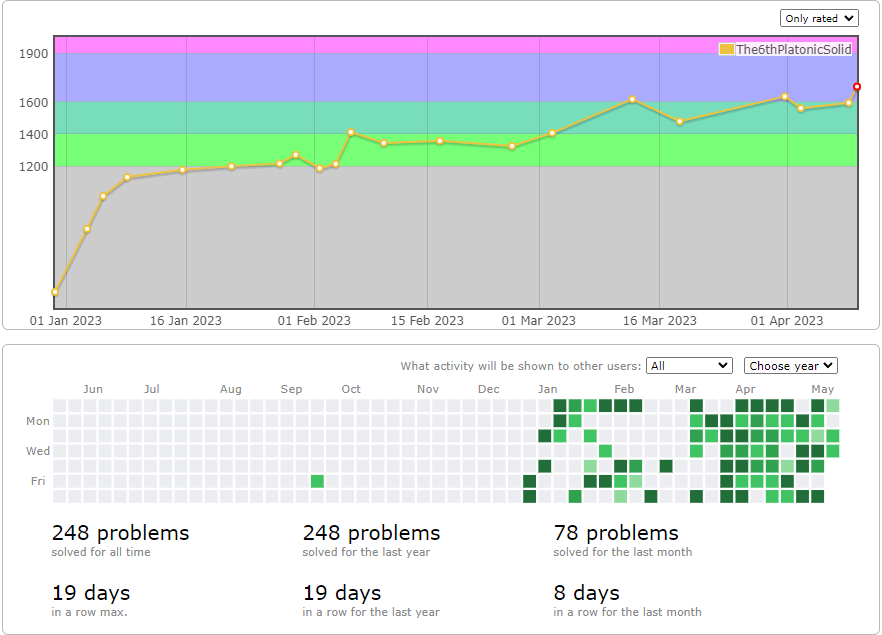This screenshot has height=635, width=882.
Task: Open the 'Only rated' dropdown
Action: coord(818,18)
